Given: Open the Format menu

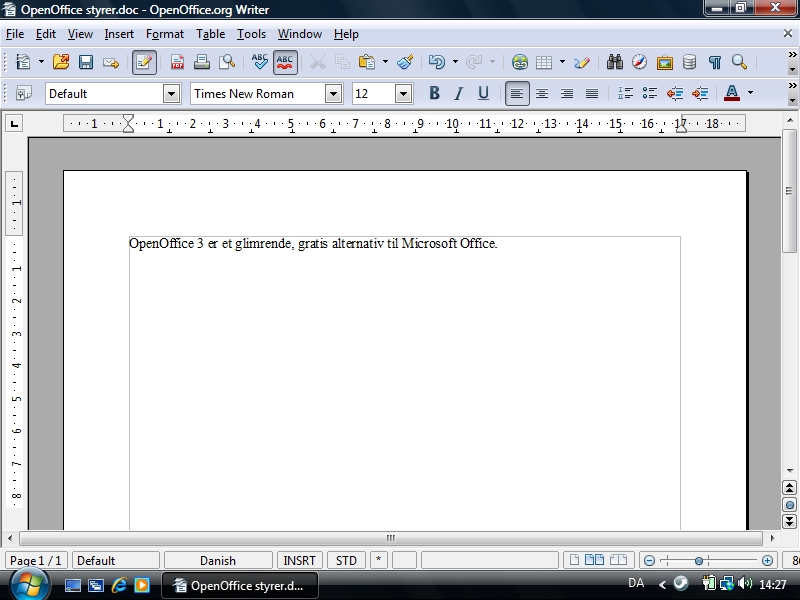Looking at the screenshot, I should (x=165, y=34).
